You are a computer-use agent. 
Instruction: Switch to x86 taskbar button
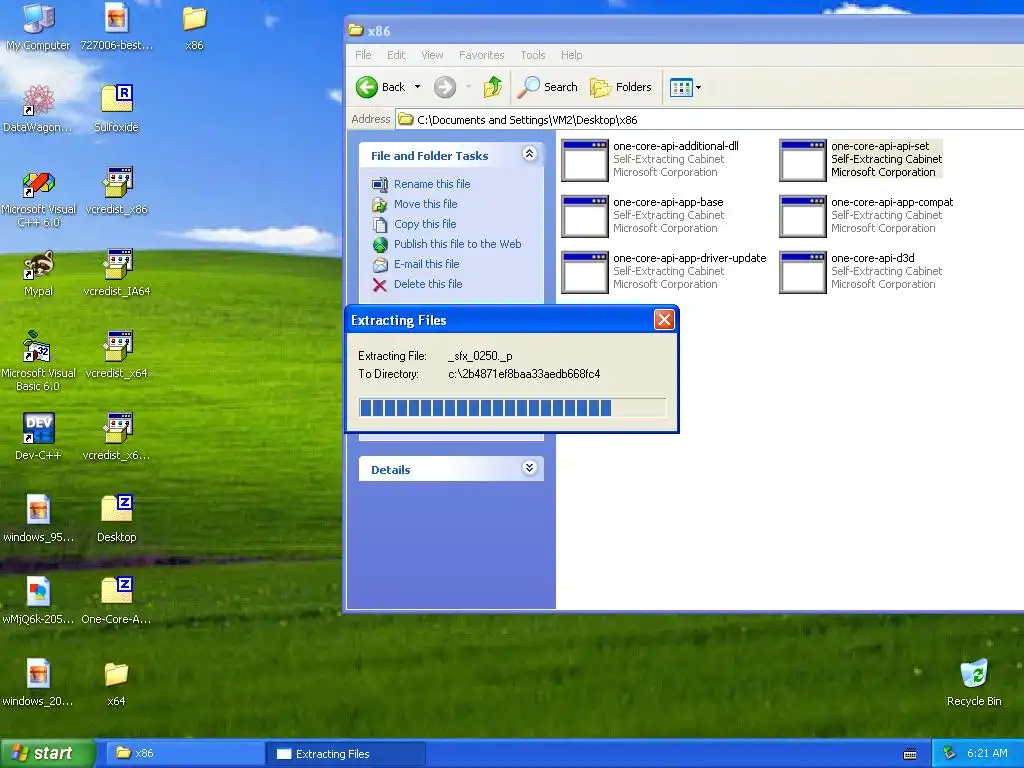coord(184,754)
